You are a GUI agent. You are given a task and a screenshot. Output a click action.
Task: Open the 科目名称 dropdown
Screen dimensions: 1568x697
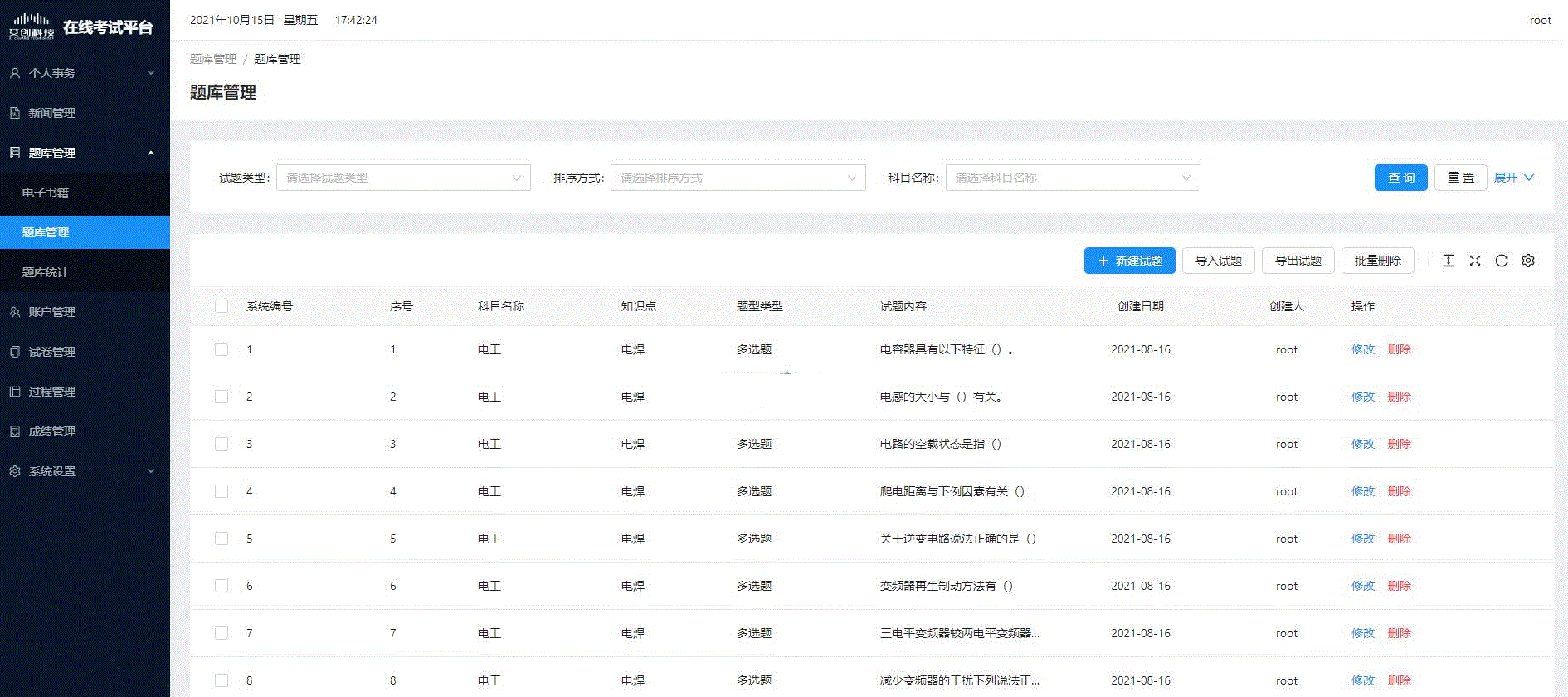coord(1072,178)
